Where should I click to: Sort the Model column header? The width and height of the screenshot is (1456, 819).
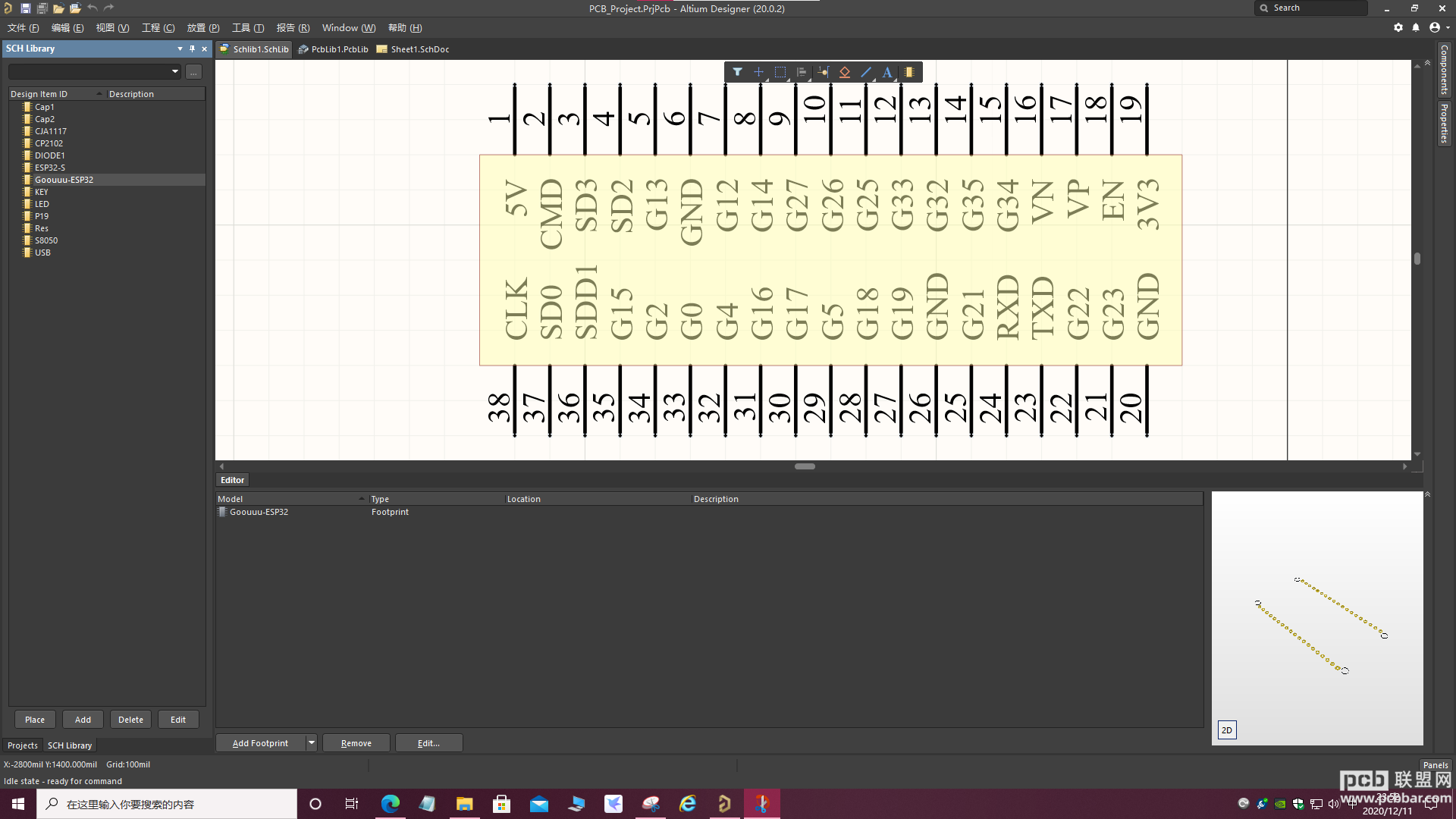click(x=291, y=499)
